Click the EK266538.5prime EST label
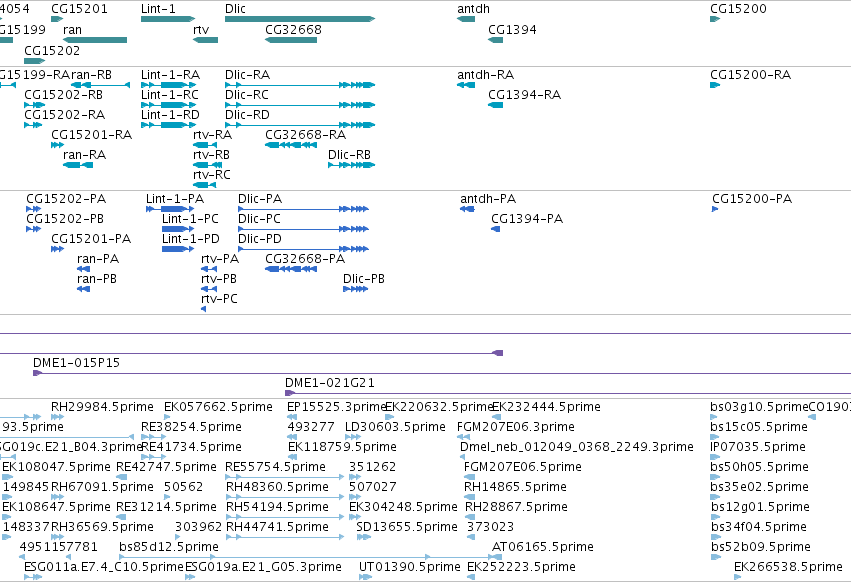The height and width of the screenshot is (582, 851). coord(788,567)
